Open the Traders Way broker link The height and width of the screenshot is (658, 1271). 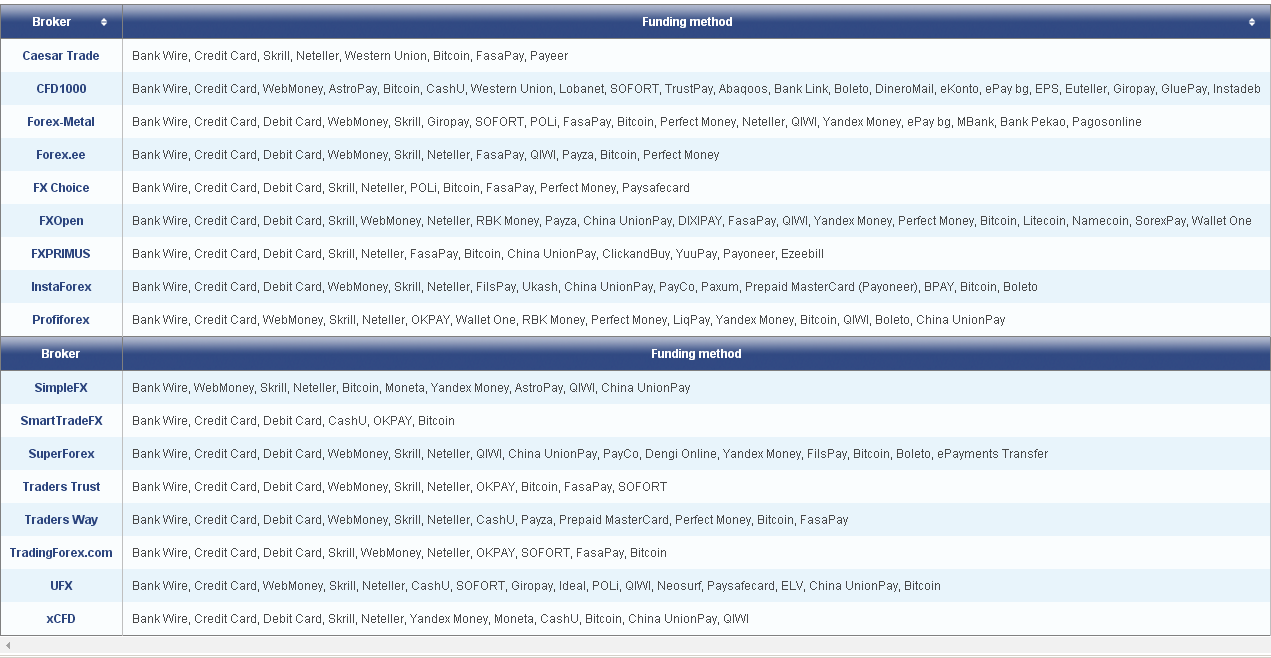coord(61,520)
